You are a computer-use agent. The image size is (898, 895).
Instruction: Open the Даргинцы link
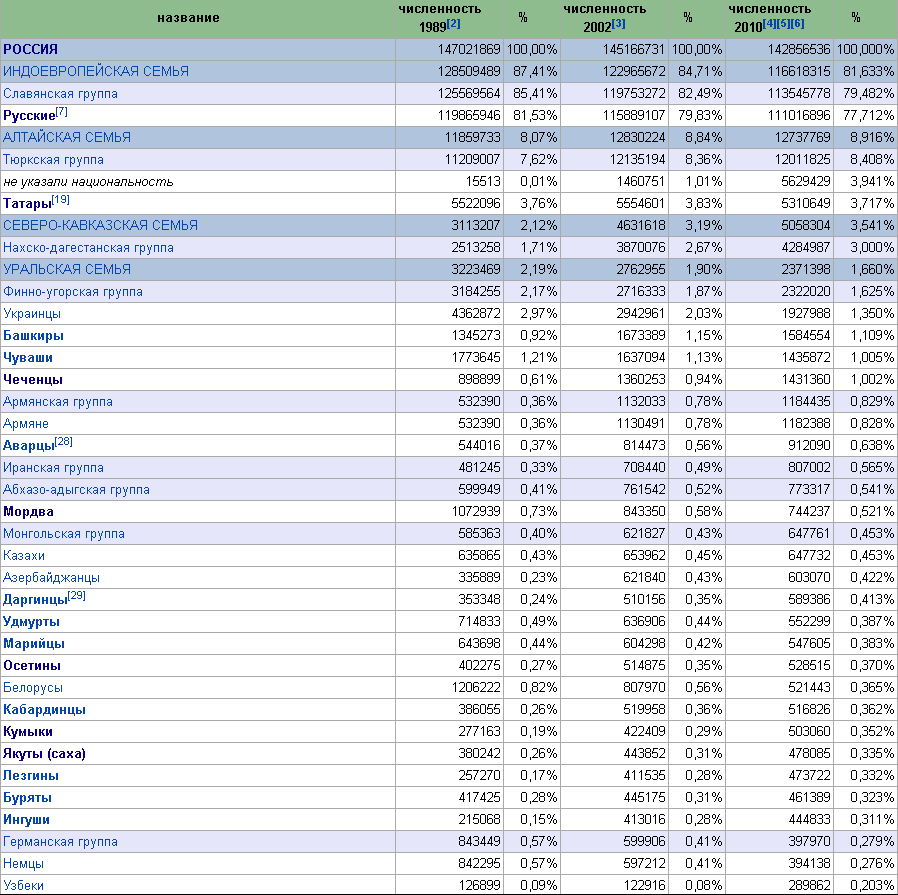pos(35,600)
